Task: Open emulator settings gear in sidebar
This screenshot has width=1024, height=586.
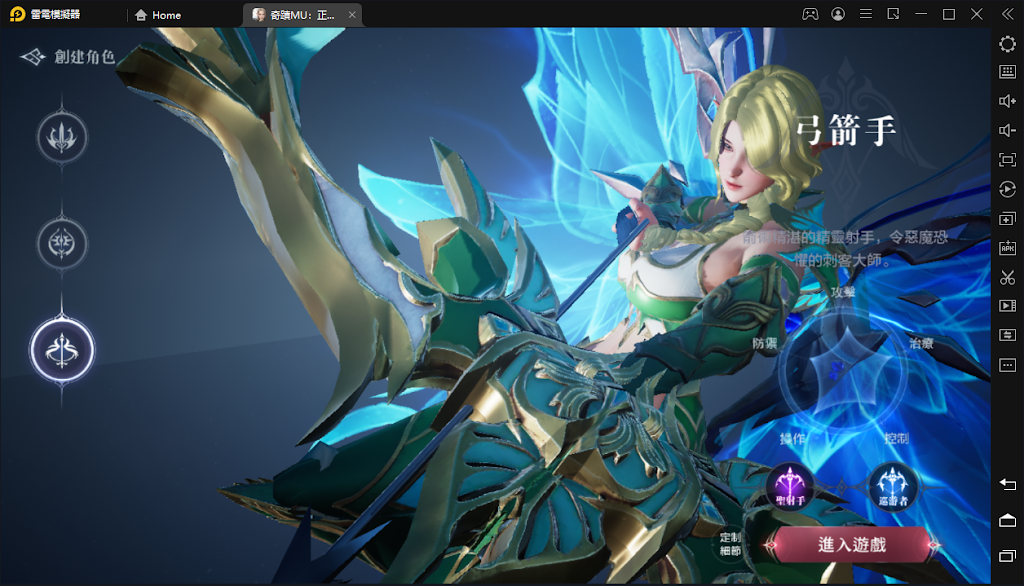Action: coord(1008,44)
